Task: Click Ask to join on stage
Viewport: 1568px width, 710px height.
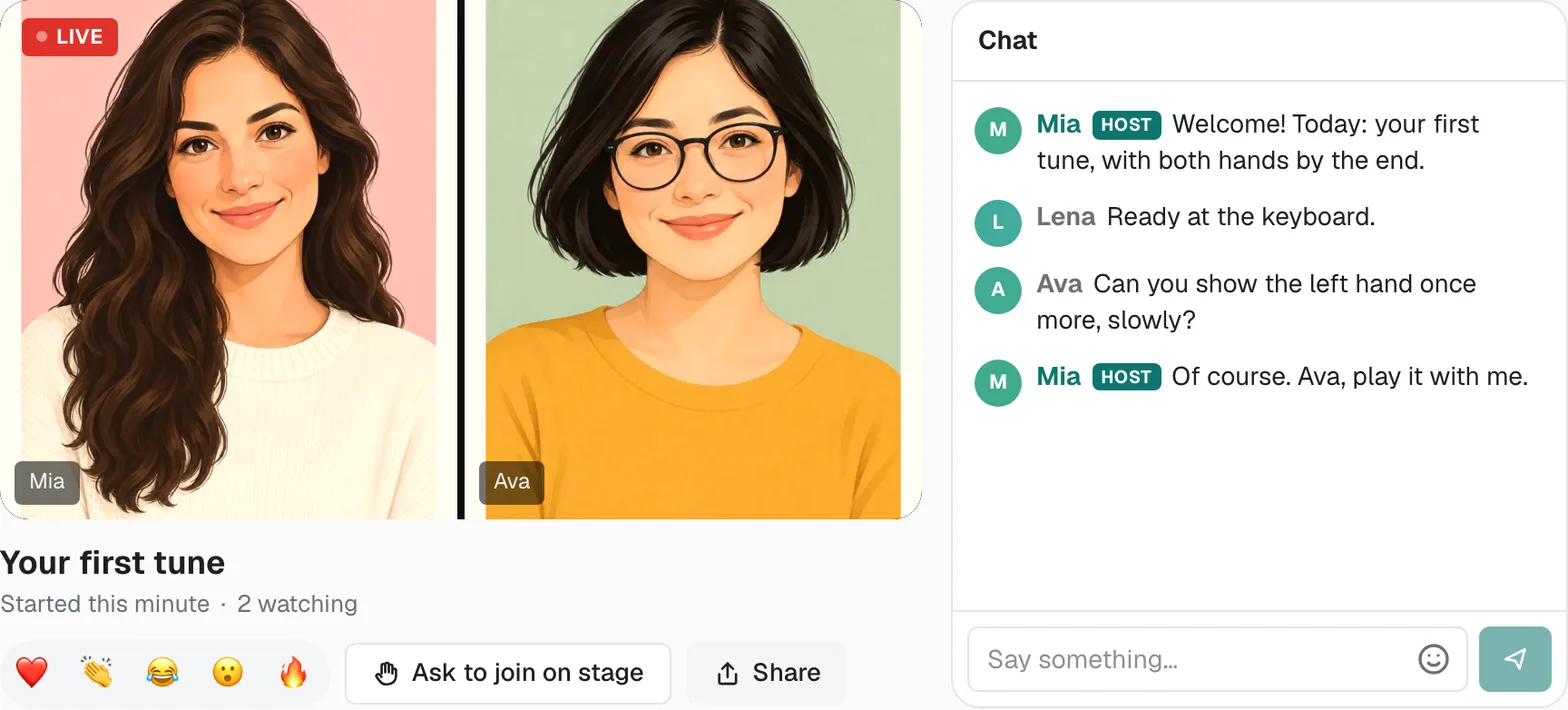Action: (x=508, y=673)
